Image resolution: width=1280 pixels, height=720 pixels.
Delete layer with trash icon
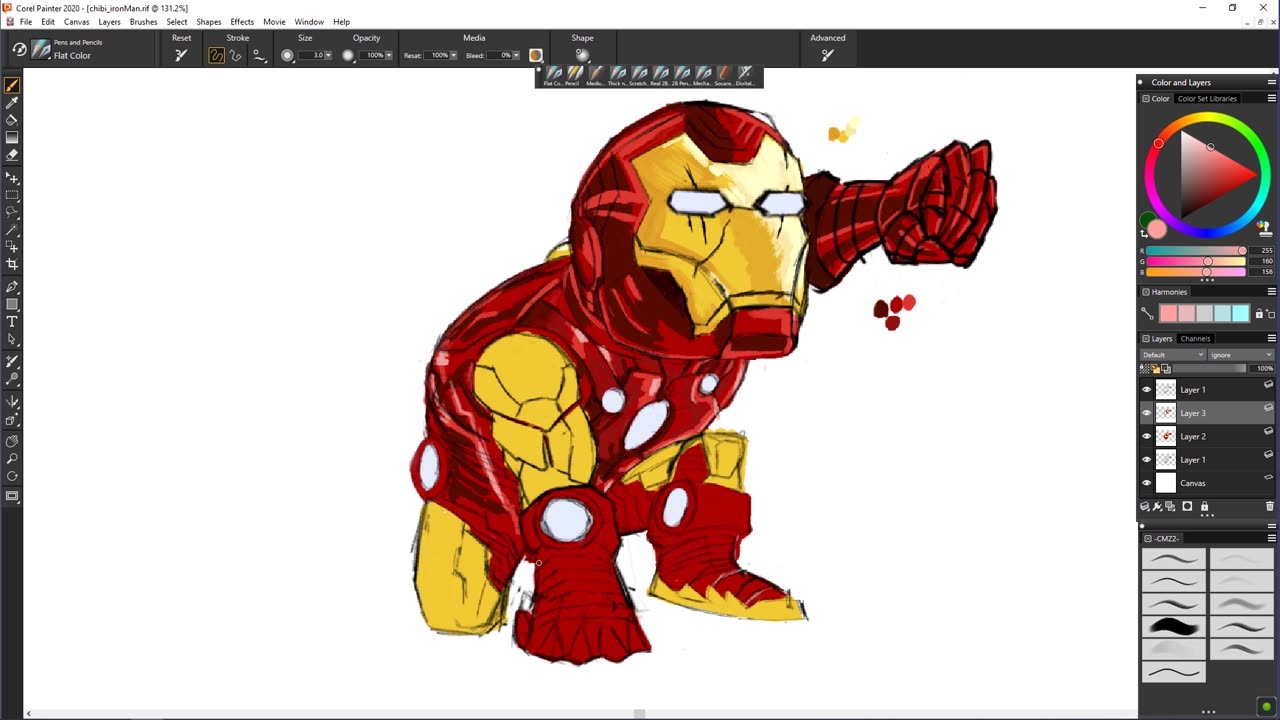pyautogui.click(x=1270, y=507)
